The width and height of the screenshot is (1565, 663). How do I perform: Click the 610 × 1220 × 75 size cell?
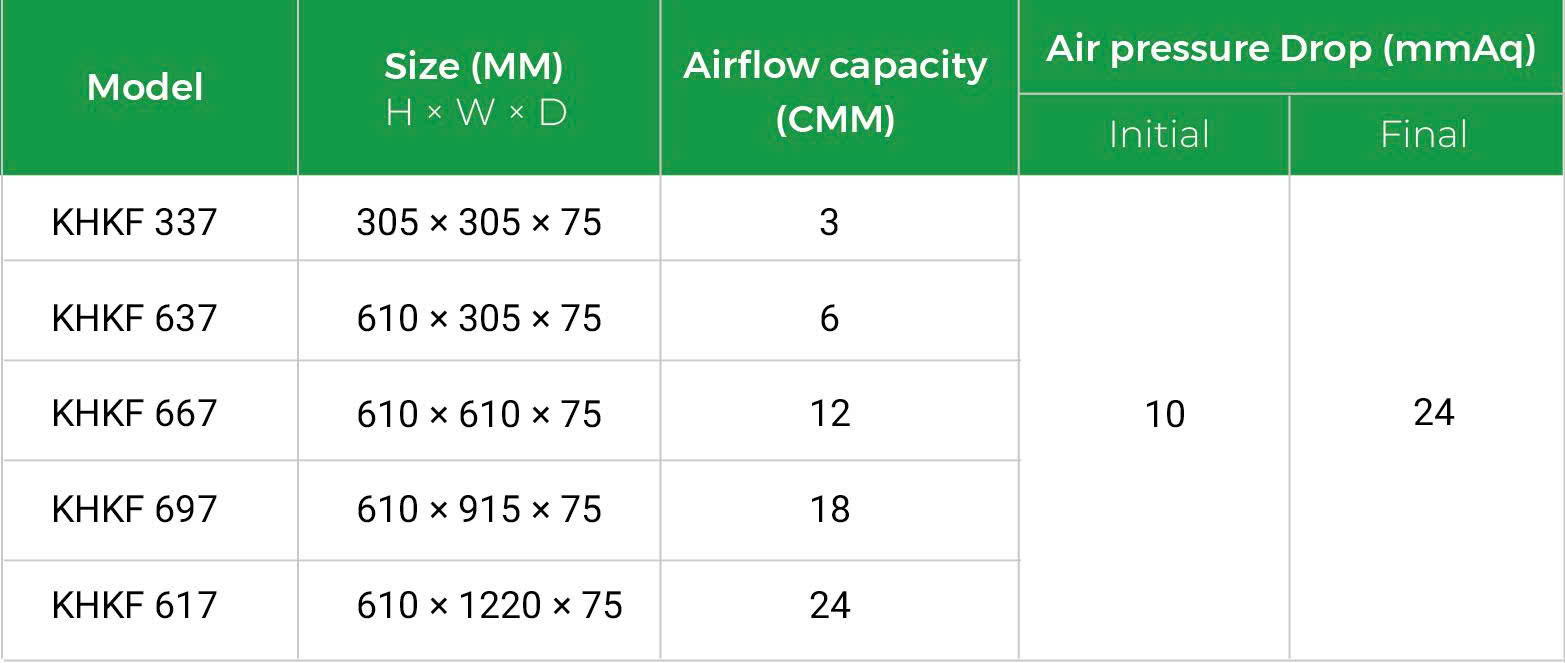[x=489, y=605]
